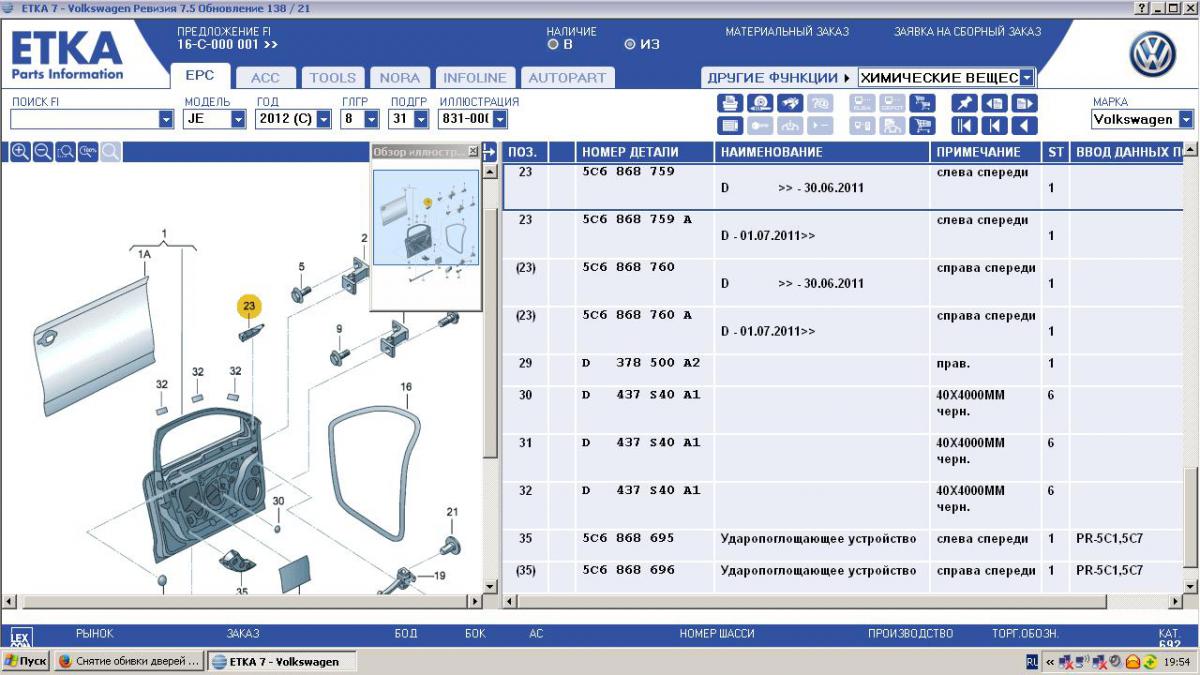This screenshot has width=1200, height=675.
Task: Switch to the AUTOPART tab
Action: coord(567,77)
